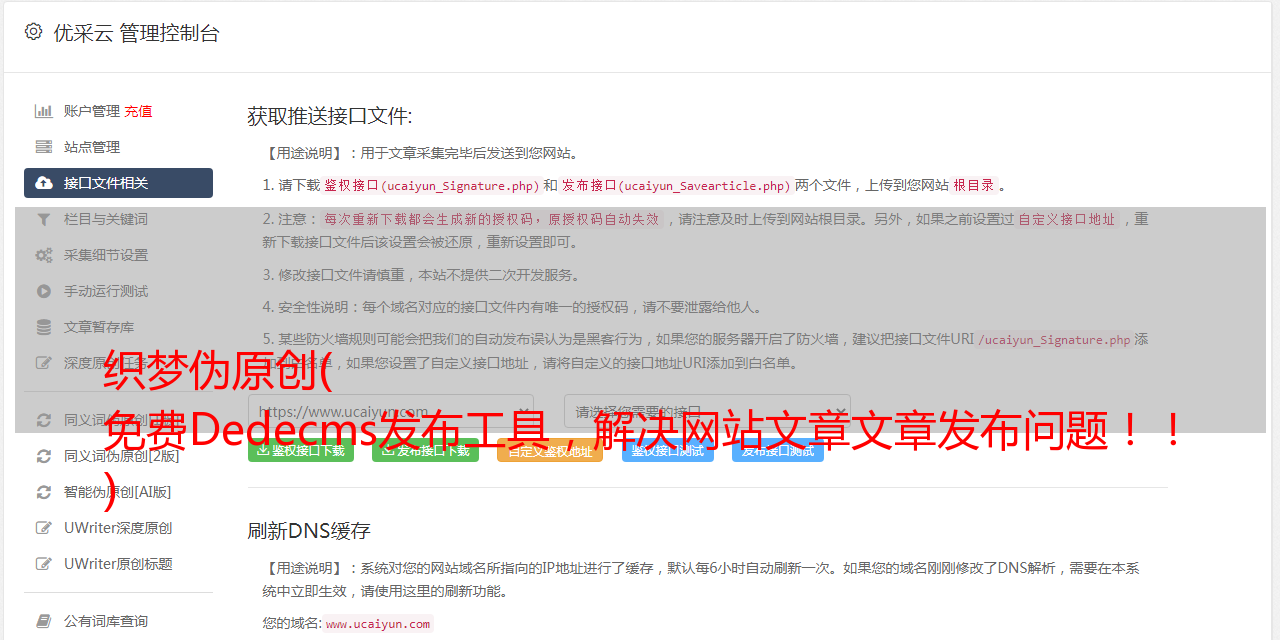The height and width of the screenshot is (640, 1280).
Task: Select UWriter深度原创 in the sidebar
Action: 118,528
